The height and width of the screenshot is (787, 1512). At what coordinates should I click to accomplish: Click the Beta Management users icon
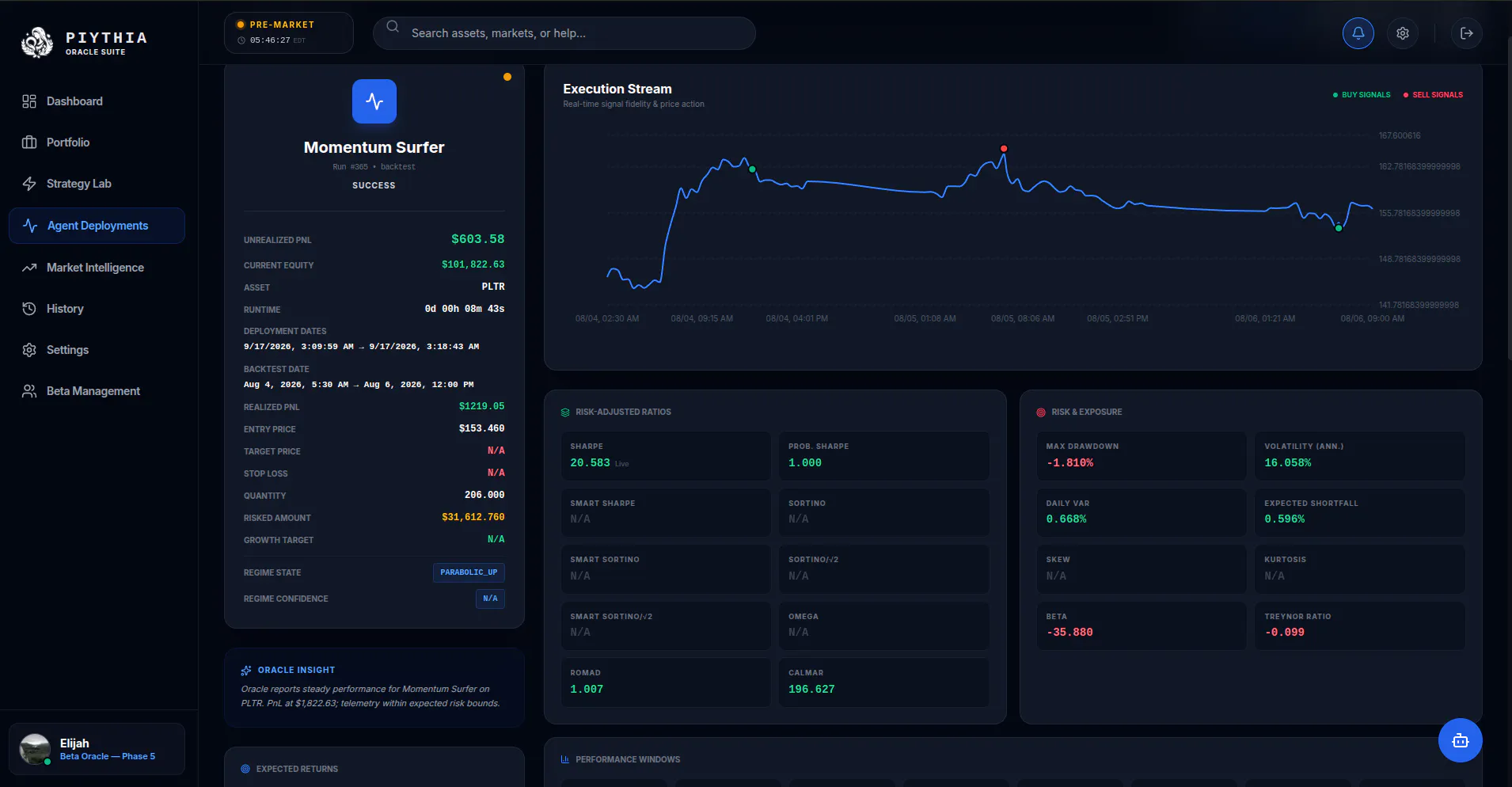point(29,391)
